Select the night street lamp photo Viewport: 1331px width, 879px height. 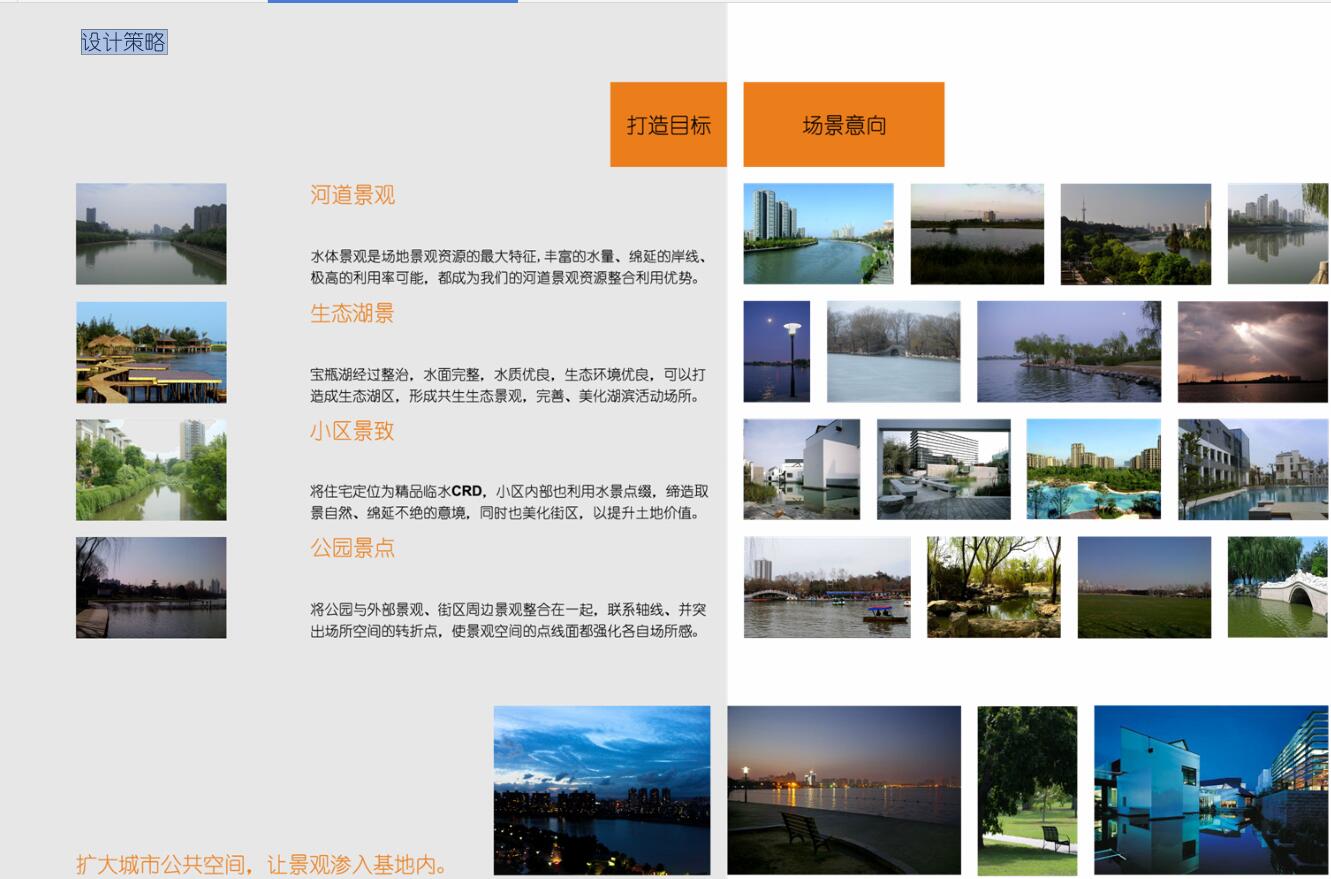777,352
